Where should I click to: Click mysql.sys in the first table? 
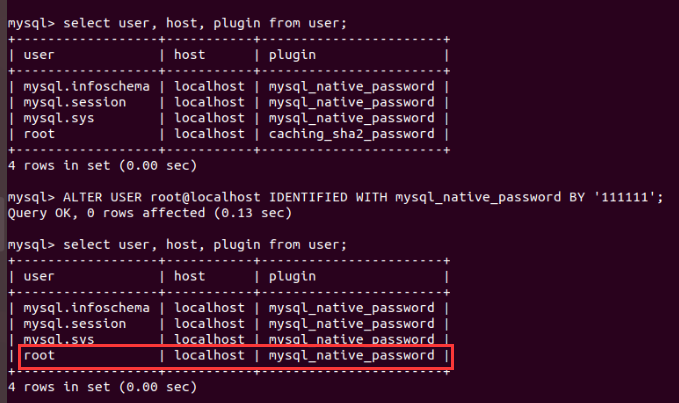(58, 118)
